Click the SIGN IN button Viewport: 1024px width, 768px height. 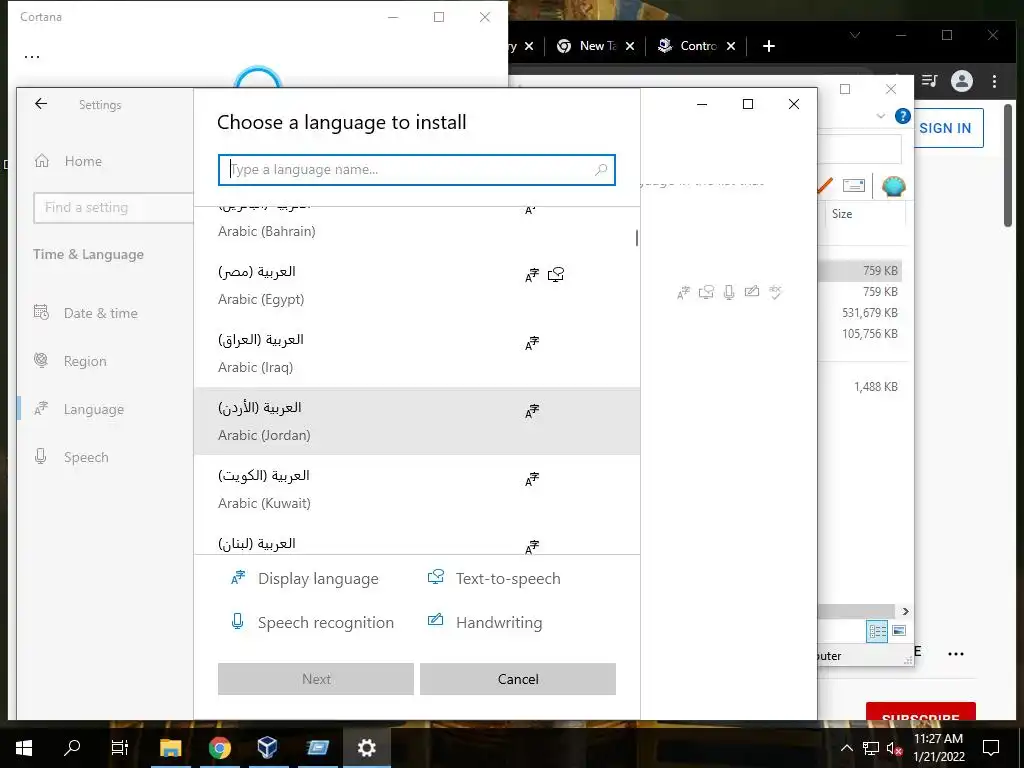(945, 128)
